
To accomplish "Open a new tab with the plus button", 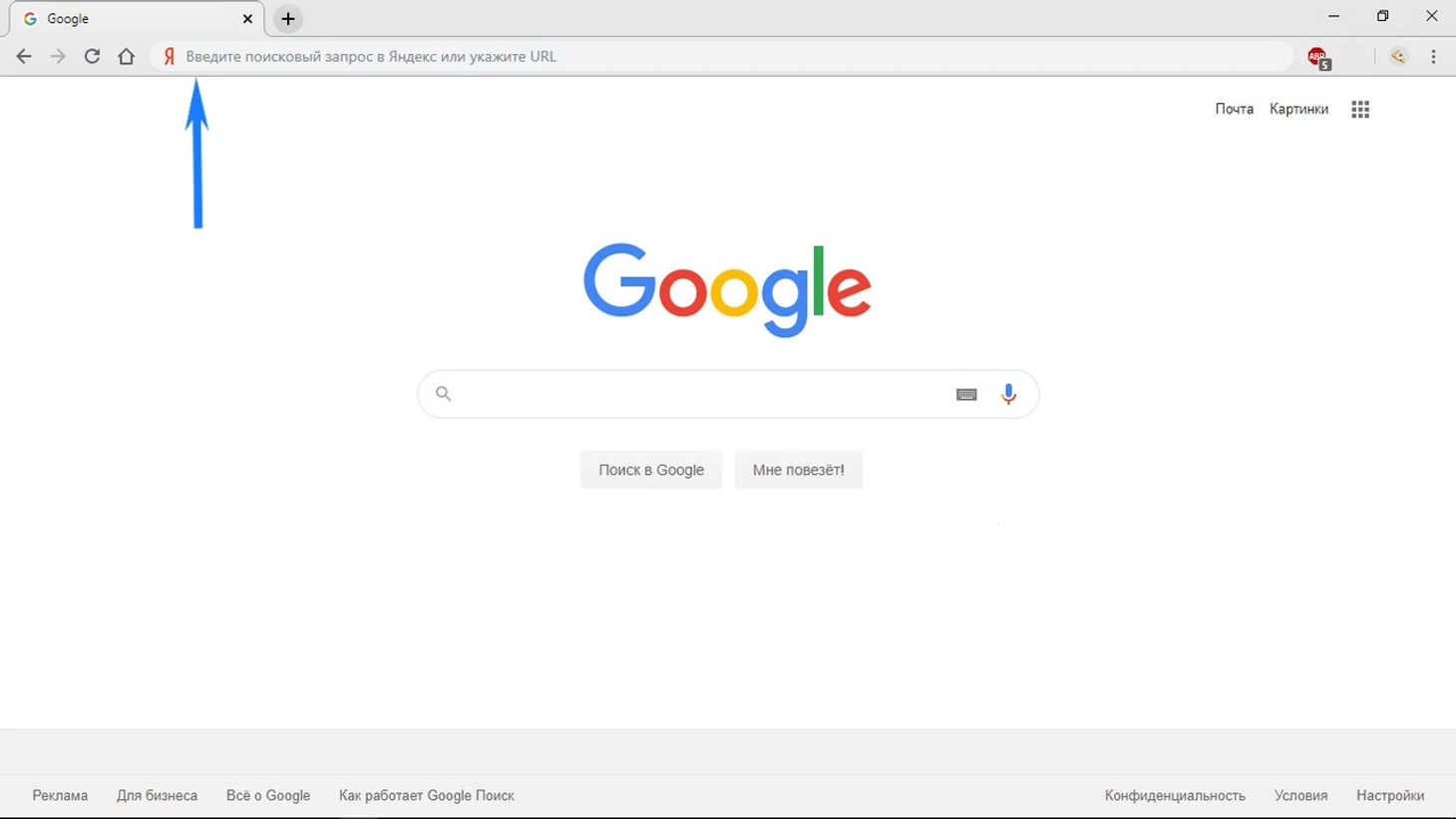I will point(288,19).
